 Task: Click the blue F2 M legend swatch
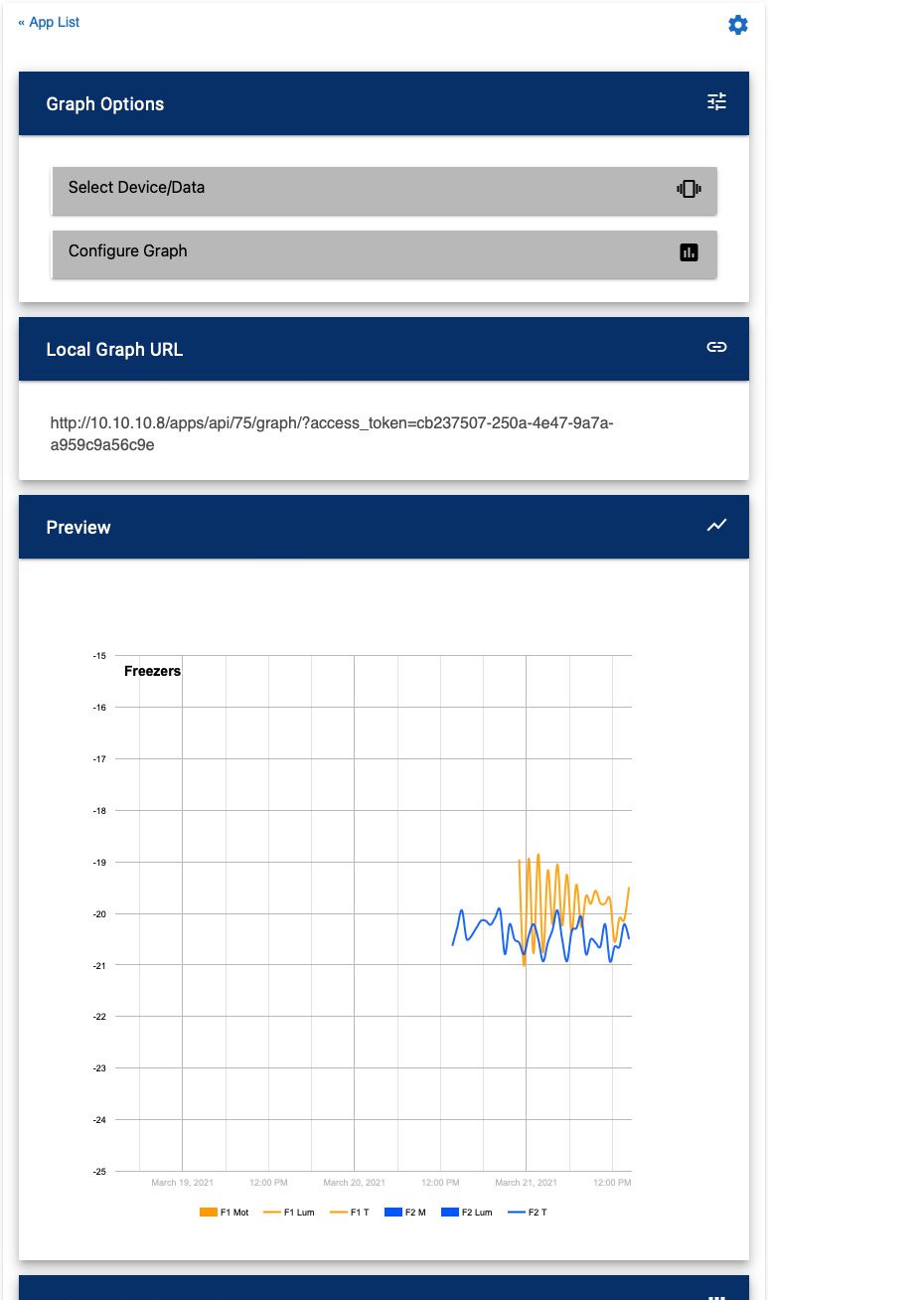click(392, 1213)
